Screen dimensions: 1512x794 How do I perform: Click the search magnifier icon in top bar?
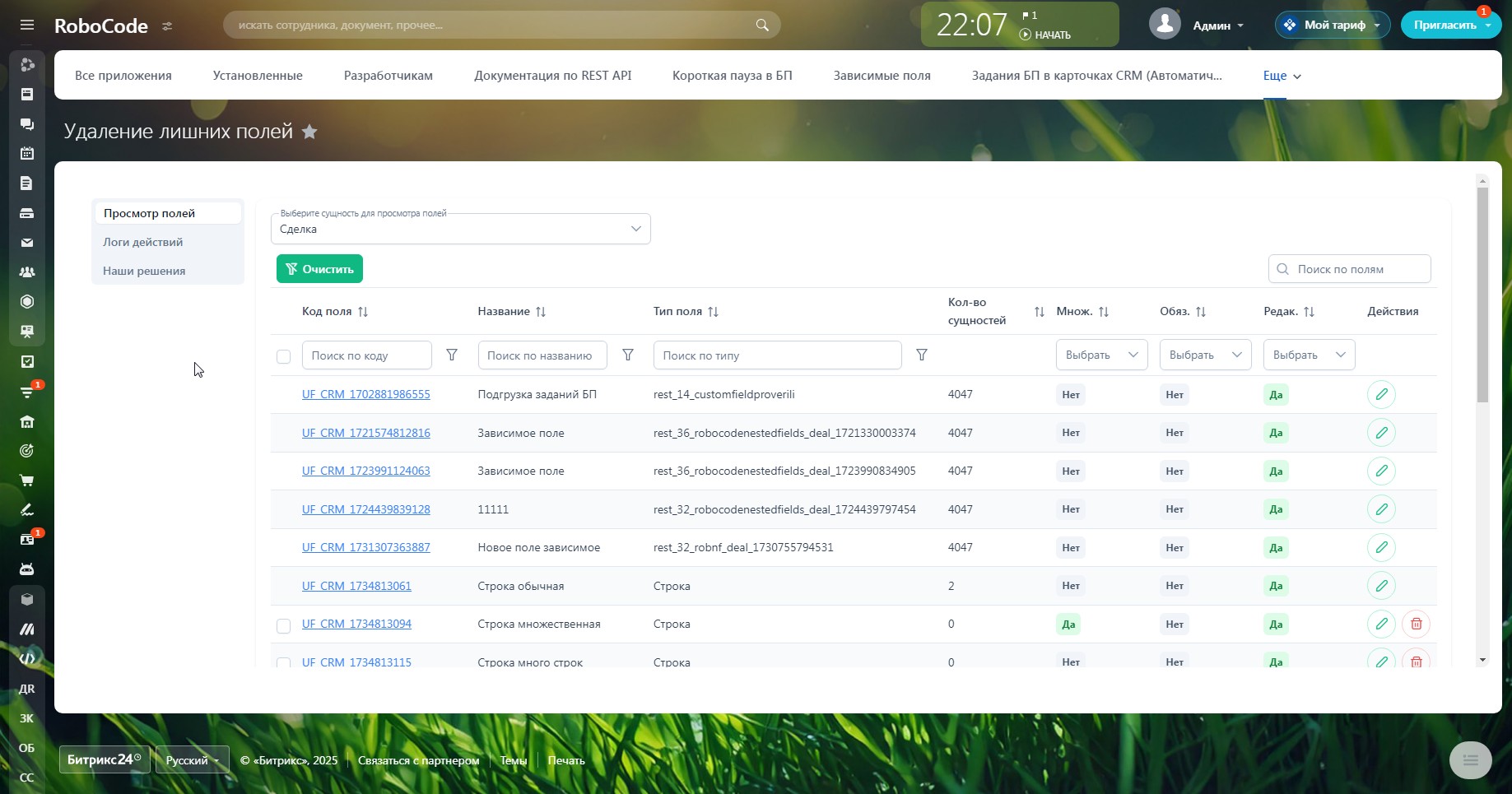click(x=762, y=25)
